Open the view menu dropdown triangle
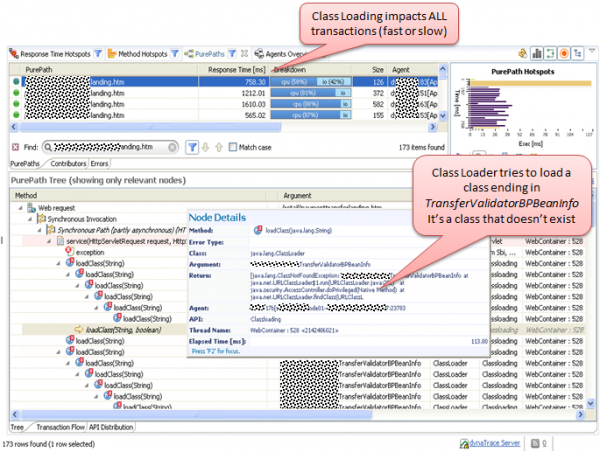The width and height of the screenshot is (600, 452). [x=592, y=51]
